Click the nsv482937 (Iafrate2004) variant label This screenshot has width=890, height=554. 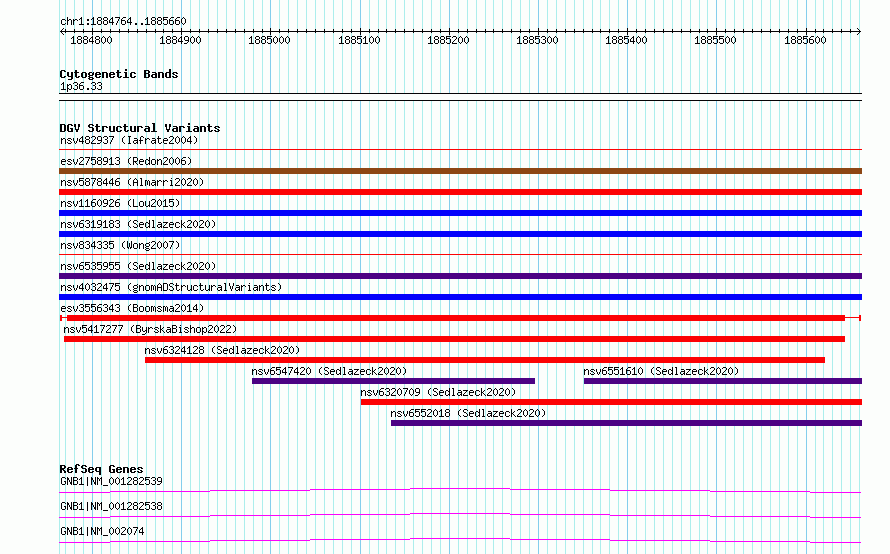tap(129, 140)
